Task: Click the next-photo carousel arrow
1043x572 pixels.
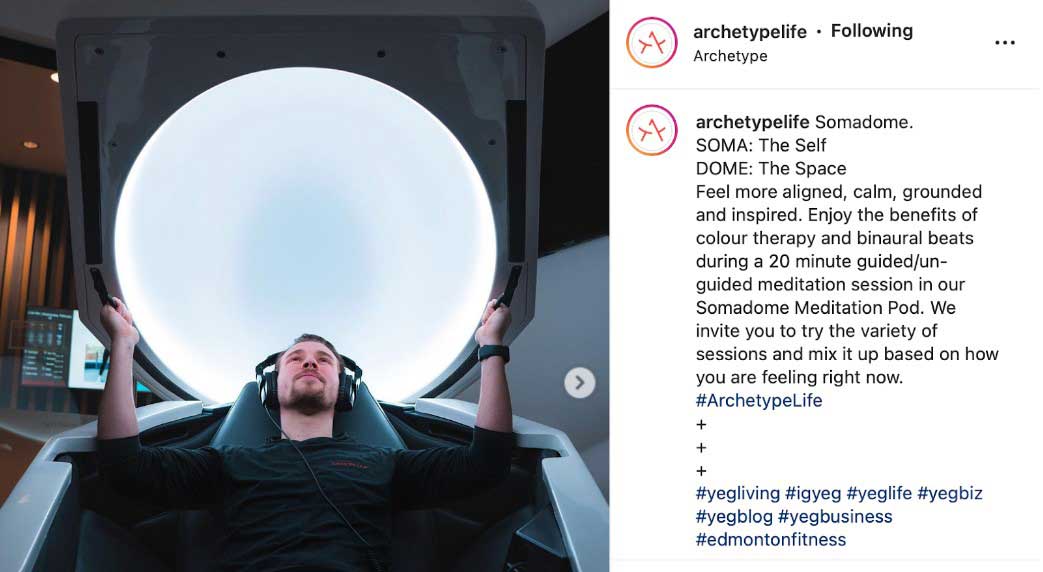Action: click(x=579, y=382)
